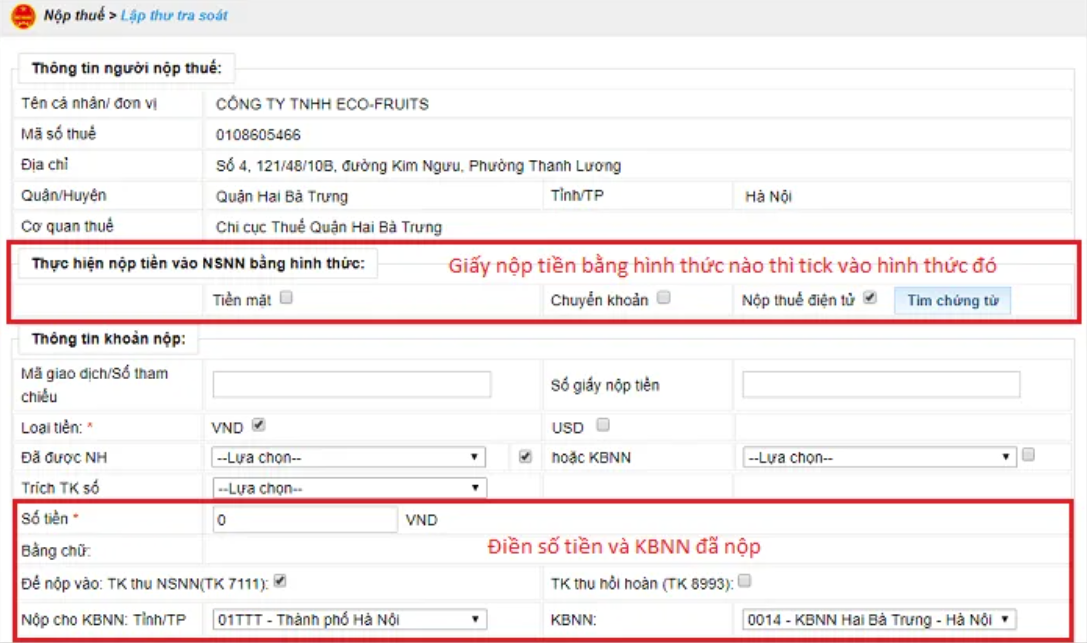Image resolution: width=1087 pixels, height=643 pixels.
Task: Tick the Tiền mặt checkbox
Action: click(287, 298)
